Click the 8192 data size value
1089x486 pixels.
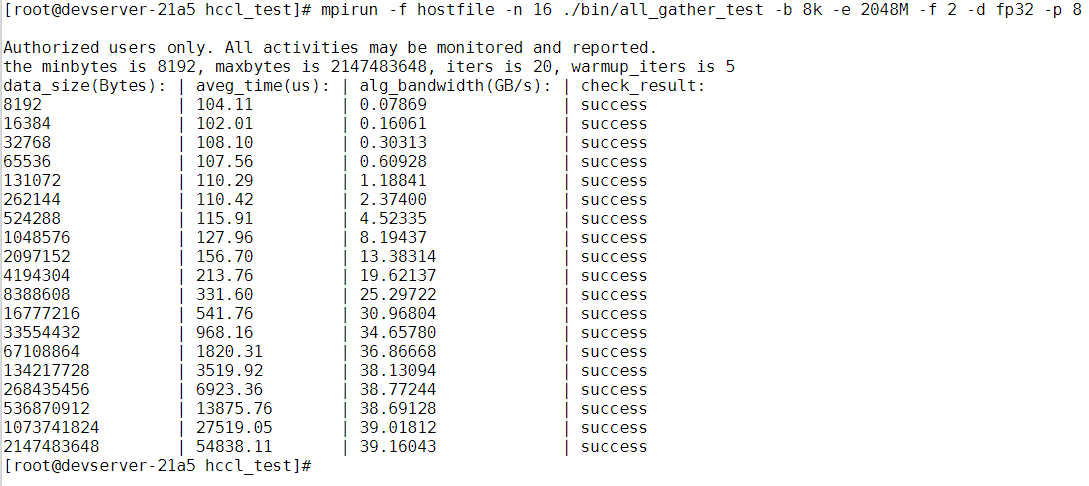pos(23,105)
